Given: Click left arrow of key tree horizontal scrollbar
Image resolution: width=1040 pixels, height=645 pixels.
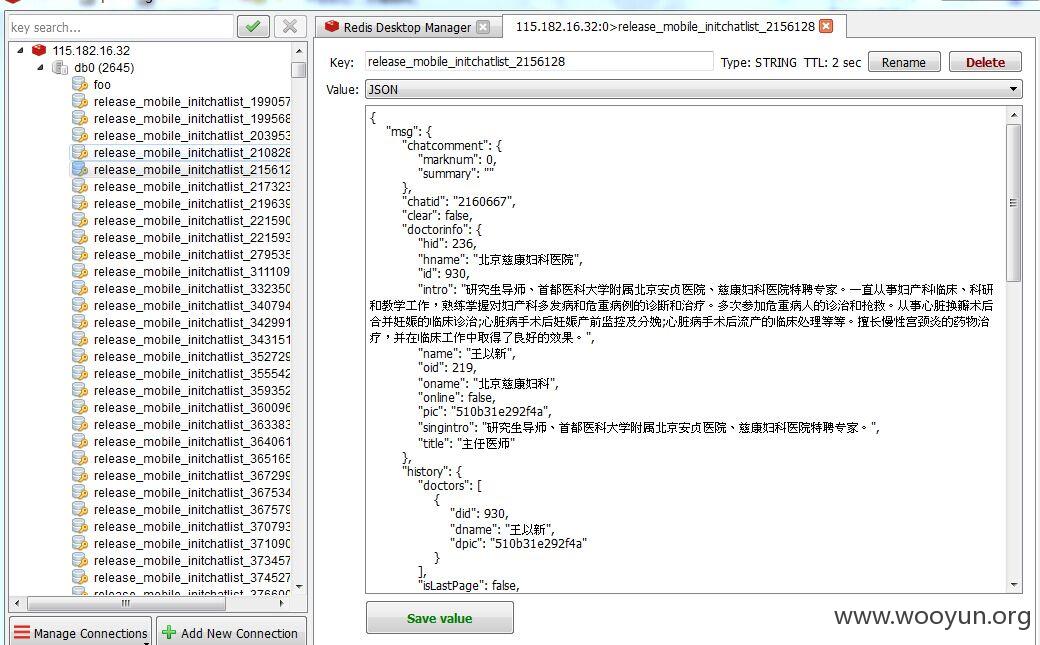Looking at the screenshot, I should tap(17, 603).
